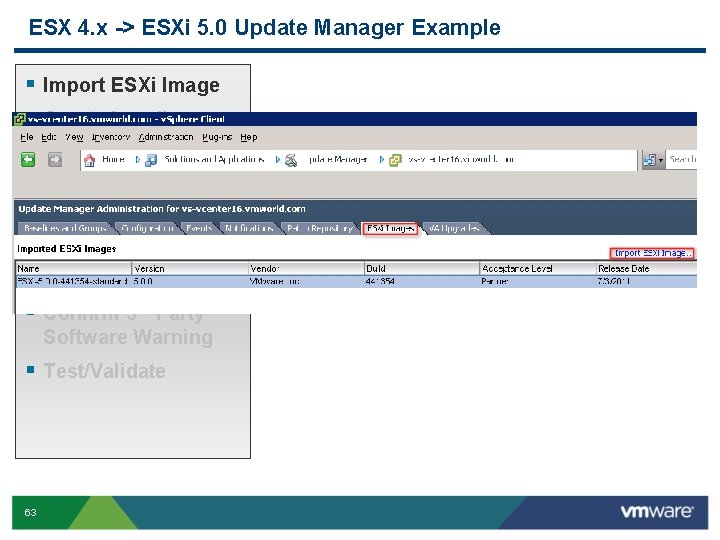The image size is (720, 540).
Task: Click the Update Manager Administration header text
Action: (162, 209)
